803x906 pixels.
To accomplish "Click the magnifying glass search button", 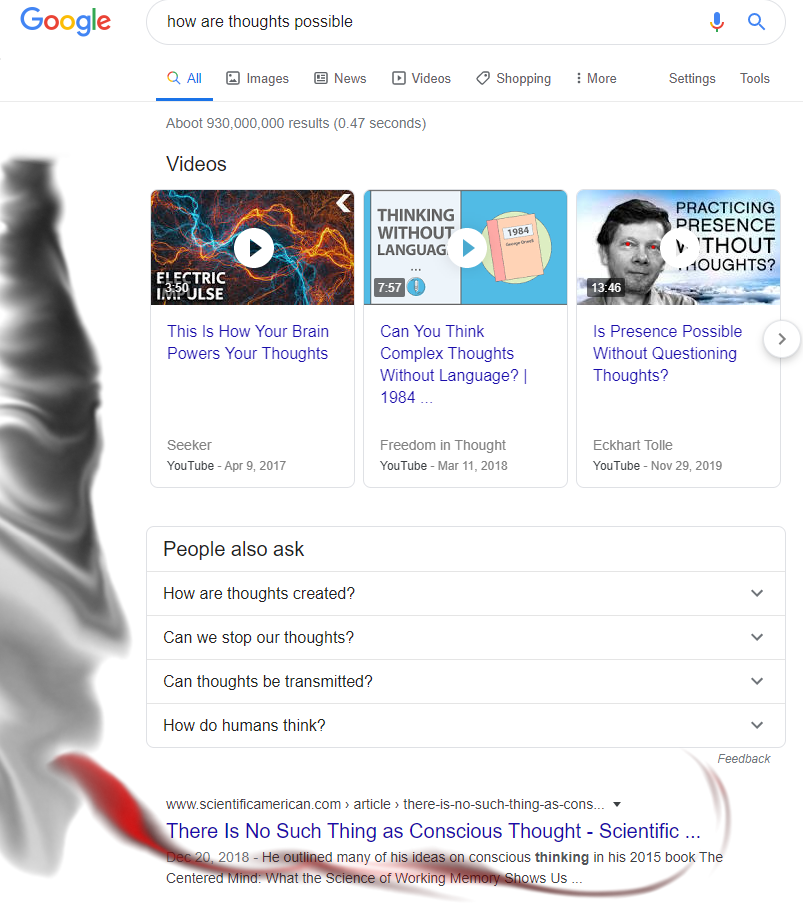I will 756,22.
